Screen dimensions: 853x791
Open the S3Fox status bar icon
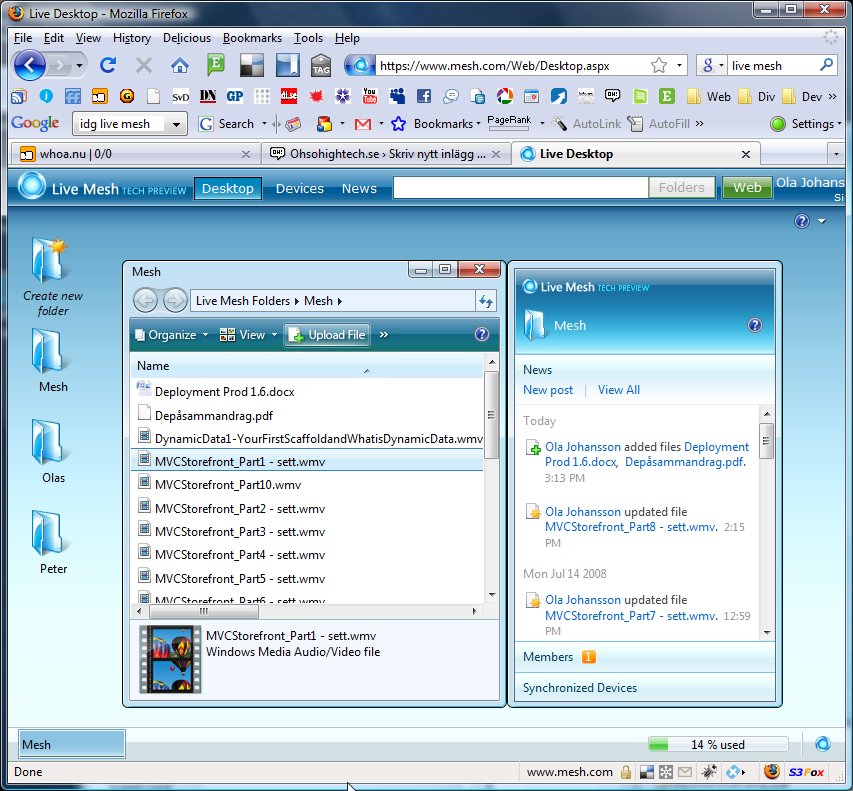[806, 772]
